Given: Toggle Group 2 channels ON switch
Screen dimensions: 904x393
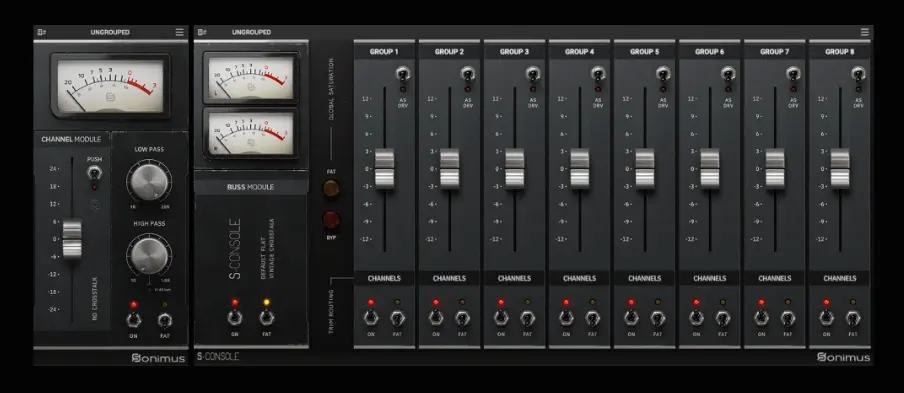Looking at the screenshot, I should tap(436, 318).
